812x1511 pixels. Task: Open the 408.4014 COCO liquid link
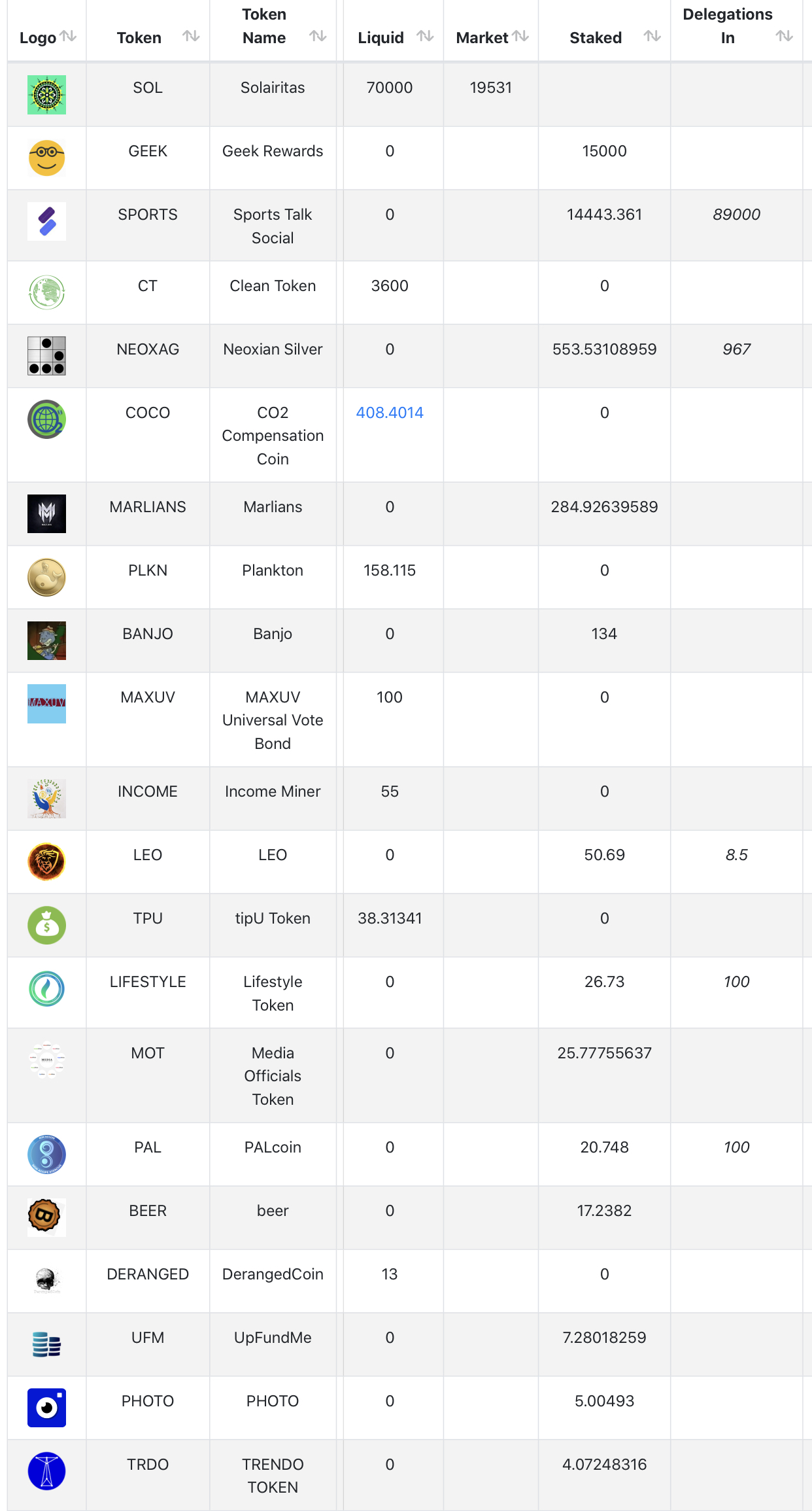390,413
